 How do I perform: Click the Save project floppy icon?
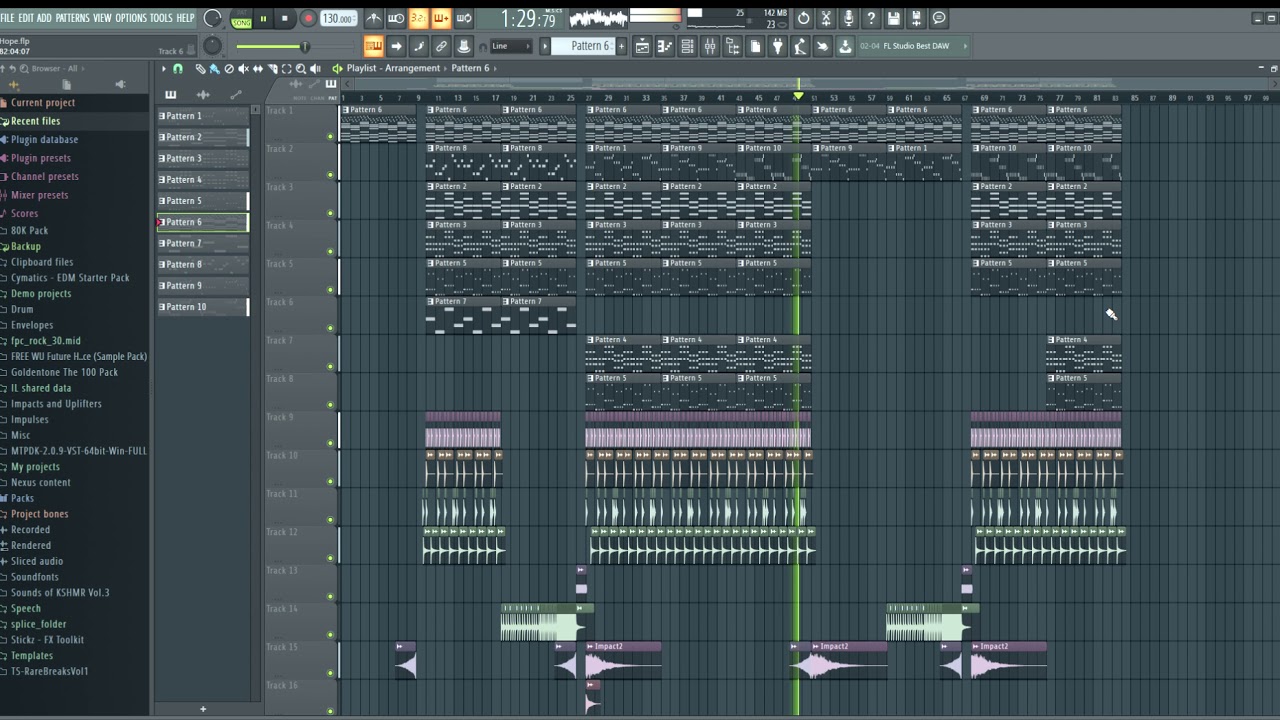pyautogui.click(x=894, y=18)
